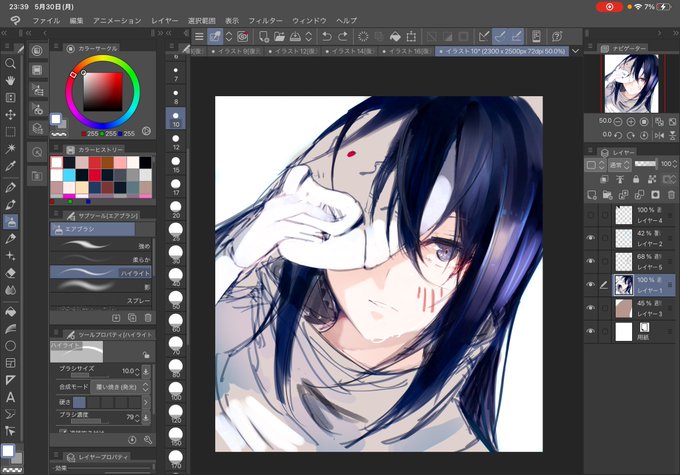Delete sub tool trash icon
Screen dimensions: 680x475
pos(147,318)
